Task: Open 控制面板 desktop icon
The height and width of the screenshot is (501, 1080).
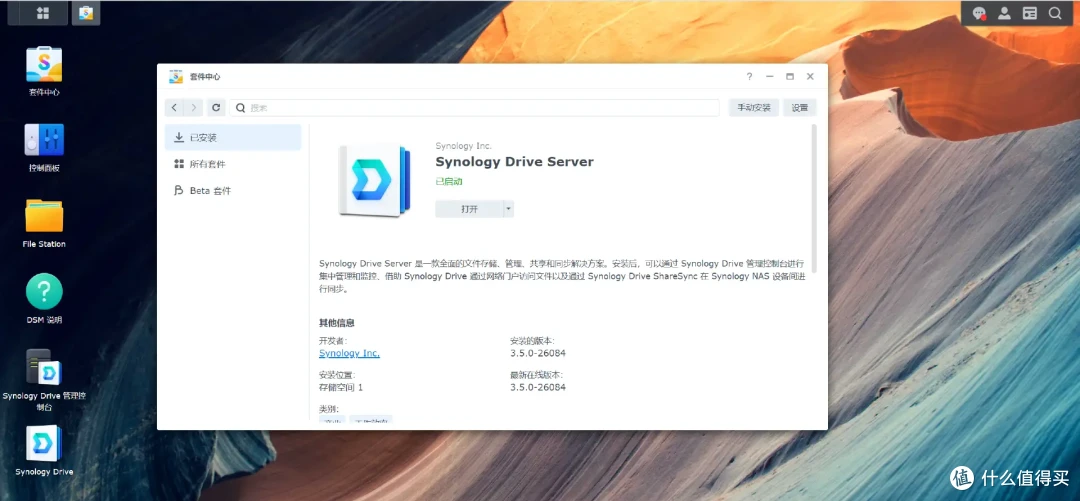Action: pyautogui.click(x=44, y=147)
